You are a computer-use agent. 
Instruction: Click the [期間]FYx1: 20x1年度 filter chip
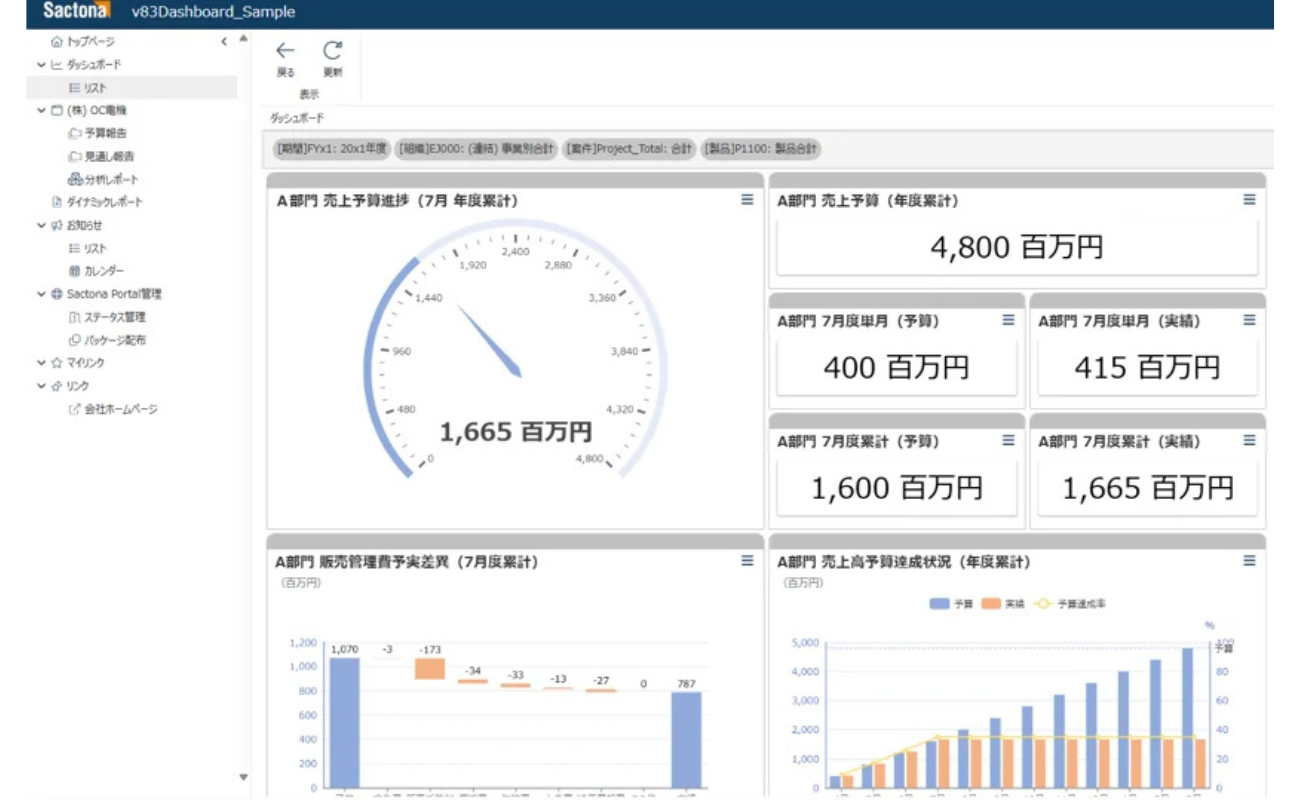(330, 149)
